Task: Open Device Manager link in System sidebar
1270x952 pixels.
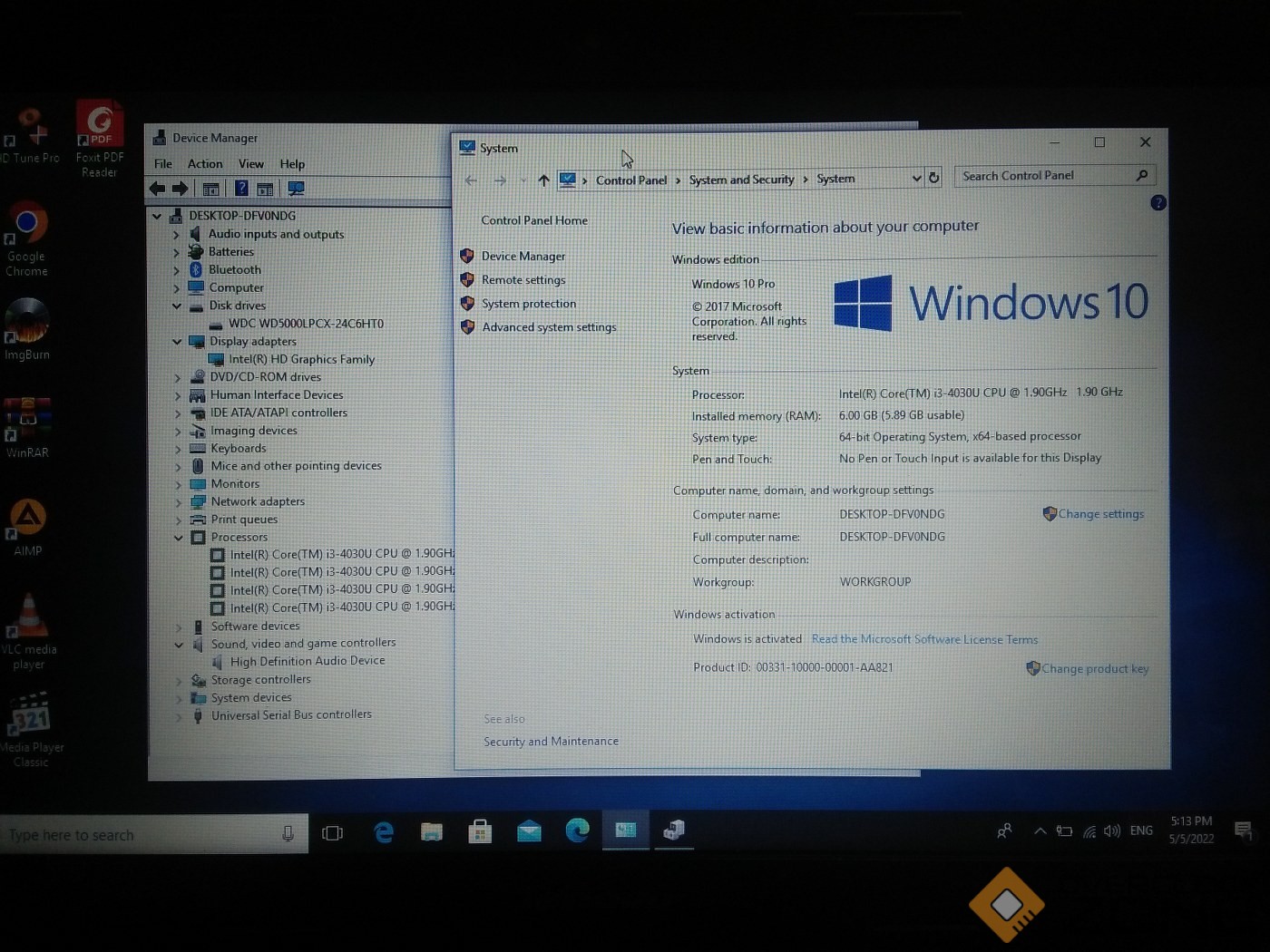Action: point(523,257)
